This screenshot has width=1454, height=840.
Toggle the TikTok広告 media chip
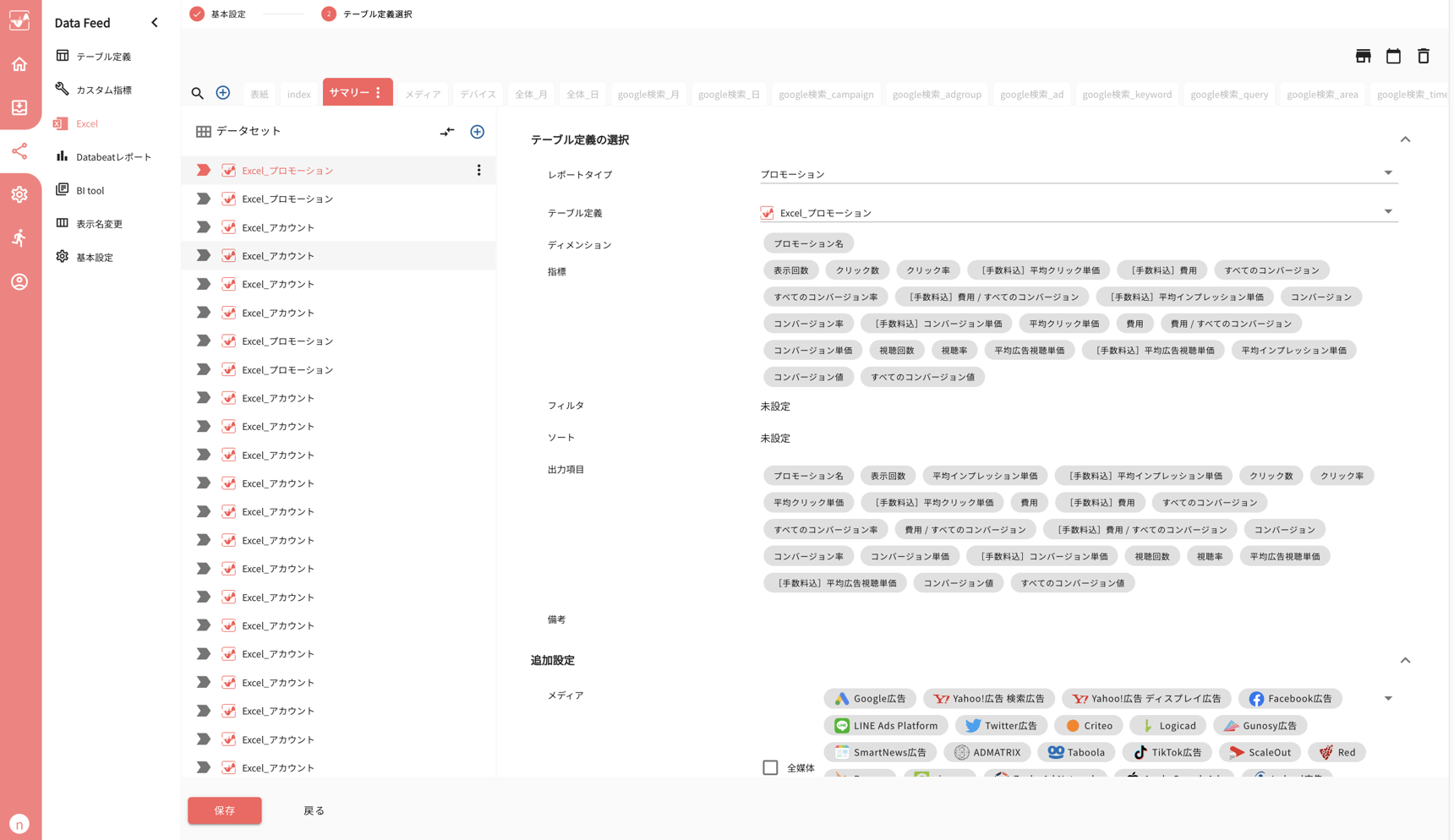[1167, 751]
